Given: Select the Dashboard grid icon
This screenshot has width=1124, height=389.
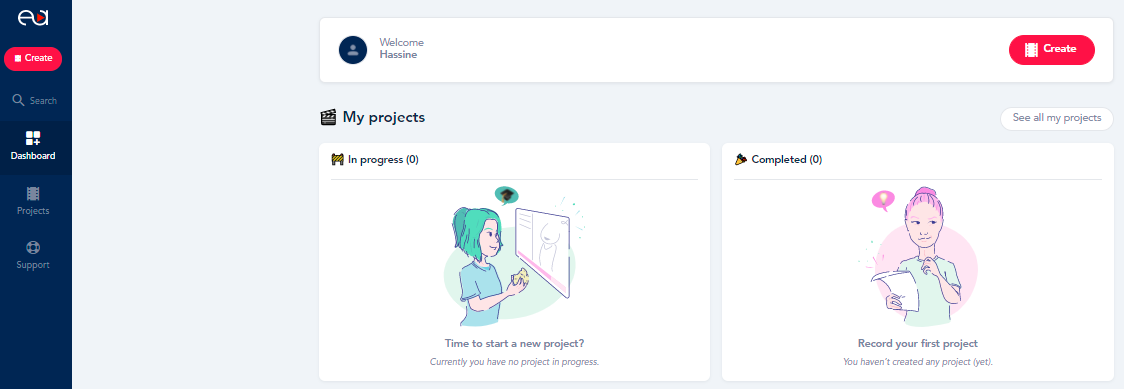Looking at the screenshot, I should point(33,138).
